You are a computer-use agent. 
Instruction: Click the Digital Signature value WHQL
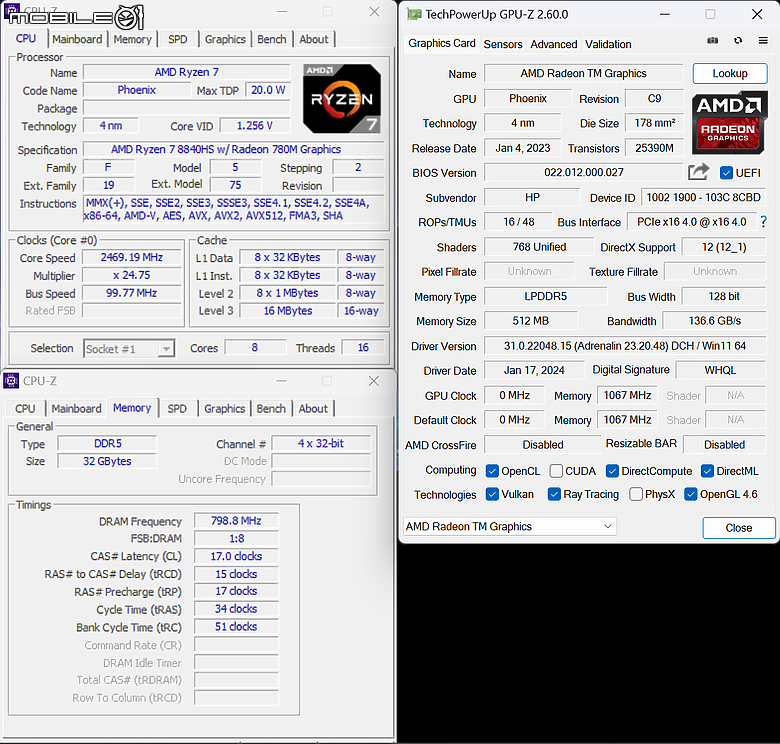pyautogui.click(x=720, y=370)
